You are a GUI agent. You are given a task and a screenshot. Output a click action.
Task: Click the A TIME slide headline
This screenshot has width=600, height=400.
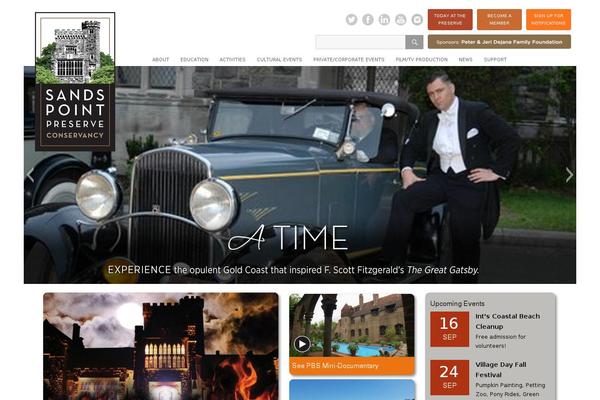pos(288,238)
